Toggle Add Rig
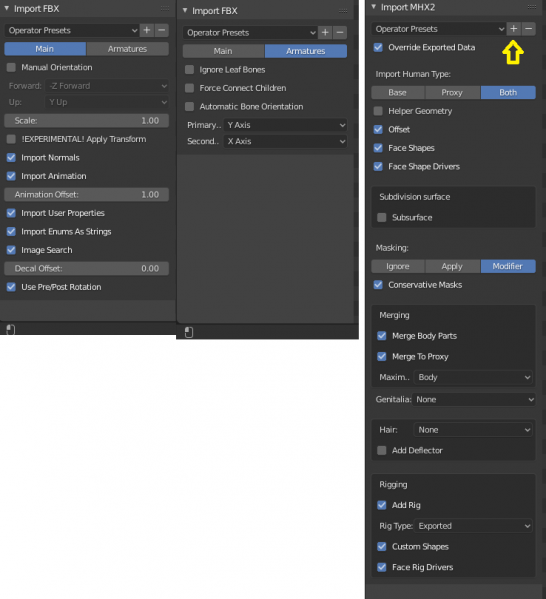This screenshot has height=599, width=546. point(382,505)
